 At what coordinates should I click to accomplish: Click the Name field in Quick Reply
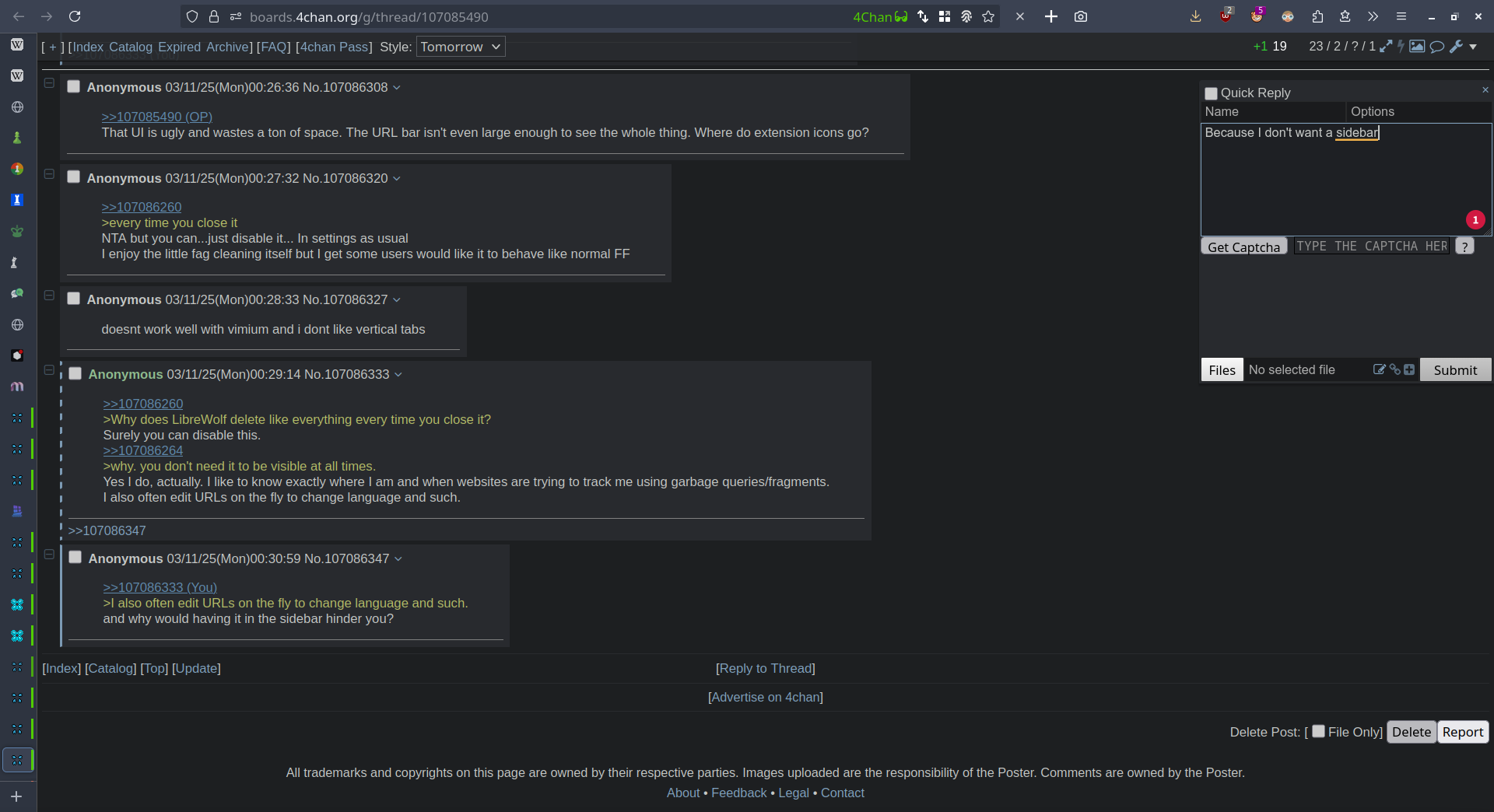[x=1273, y=112]
